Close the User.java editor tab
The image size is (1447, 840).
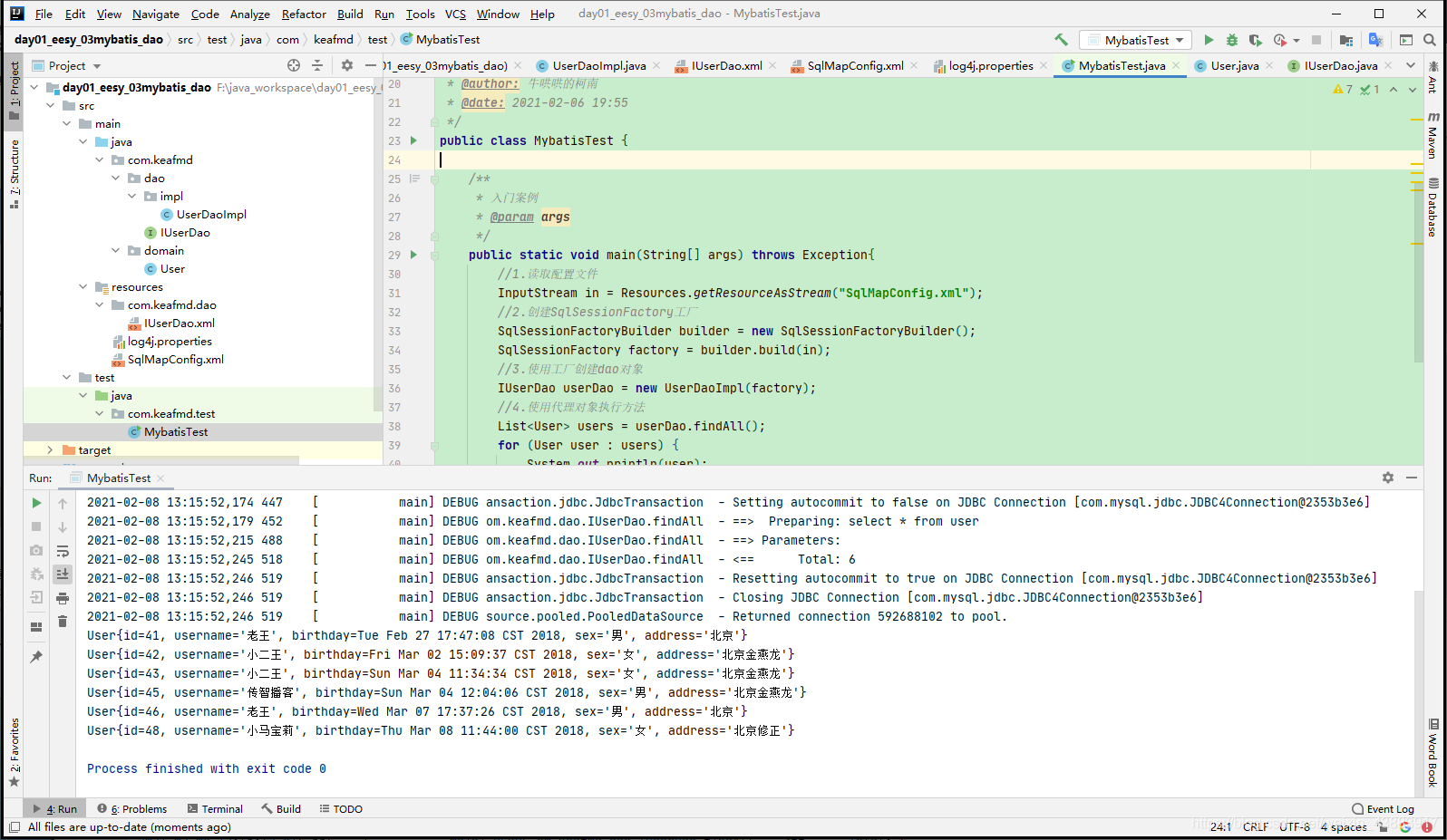tap(1269, 65)
